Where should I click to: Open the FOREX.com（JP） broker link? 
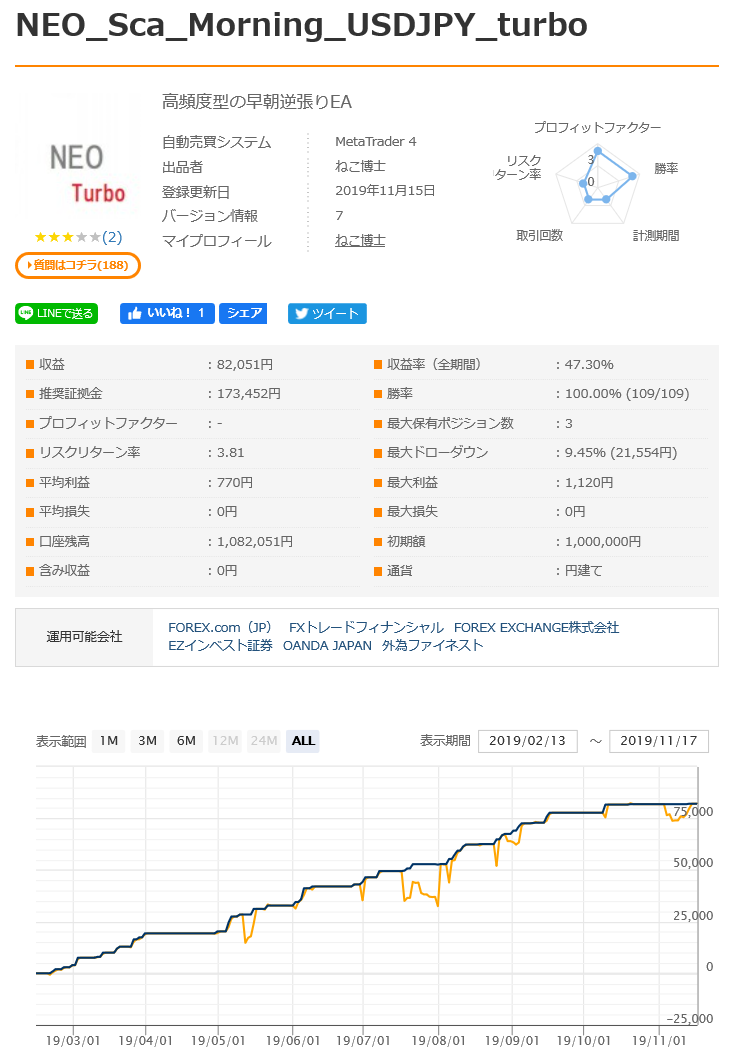220,628
